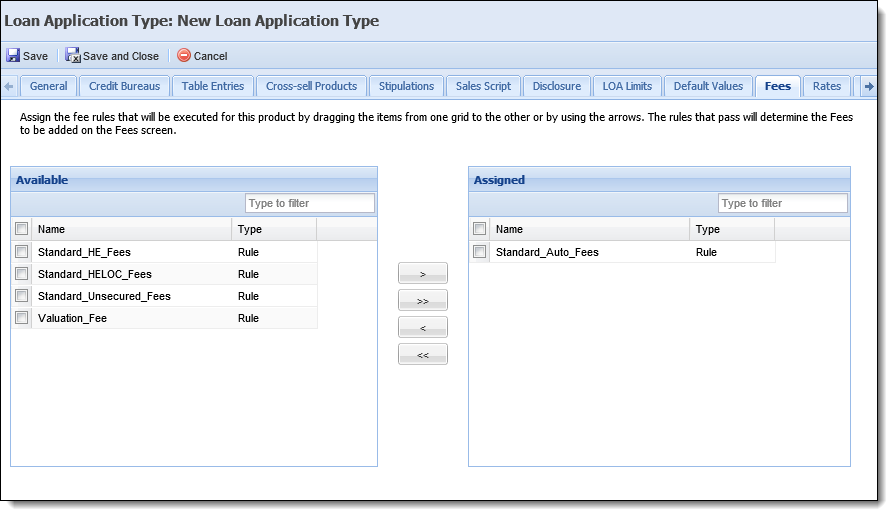Open the LOA Limits tab
This screenshot has width=893, height=516.
tap(628, 87)
